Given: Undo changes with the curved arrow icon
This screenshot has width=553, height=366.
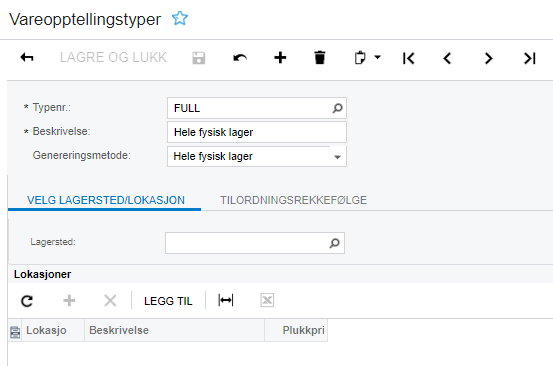Looking at the screenshot, I should coord(240,58).
